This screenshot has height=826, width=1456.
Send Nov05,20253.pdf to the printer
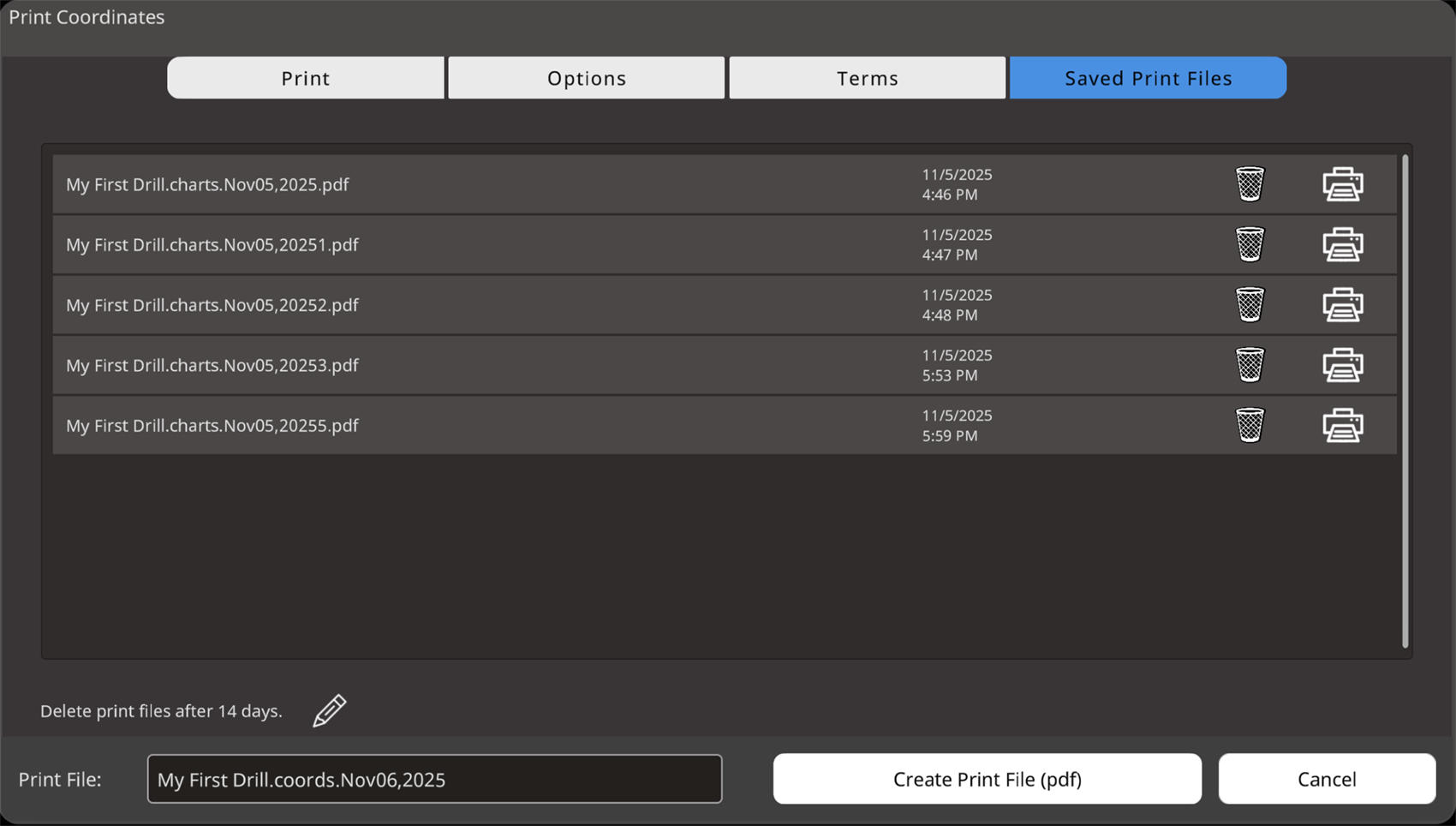coord(1342,365)
